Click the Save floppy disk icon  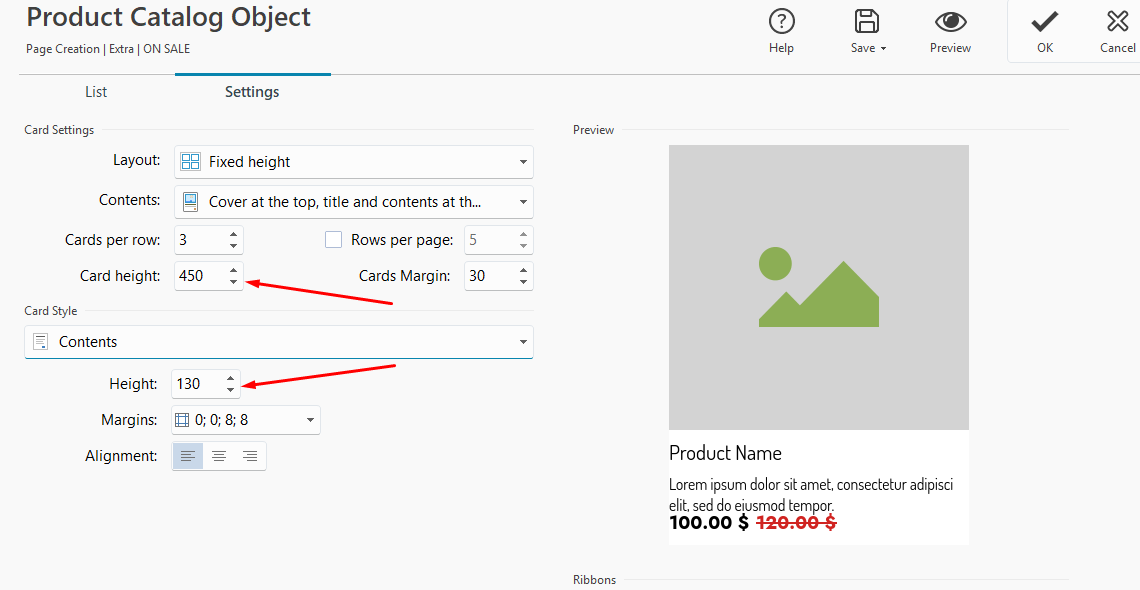click(866, 21)
